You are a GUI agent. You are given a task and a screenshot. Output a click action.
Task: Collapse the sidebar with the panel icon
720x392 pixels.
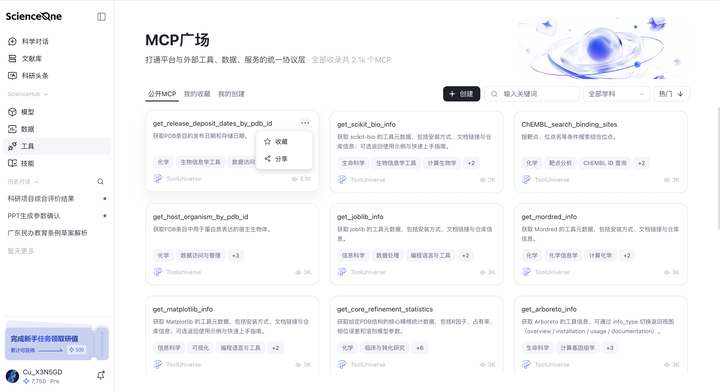pyautogui.click(x=101, y=17)
